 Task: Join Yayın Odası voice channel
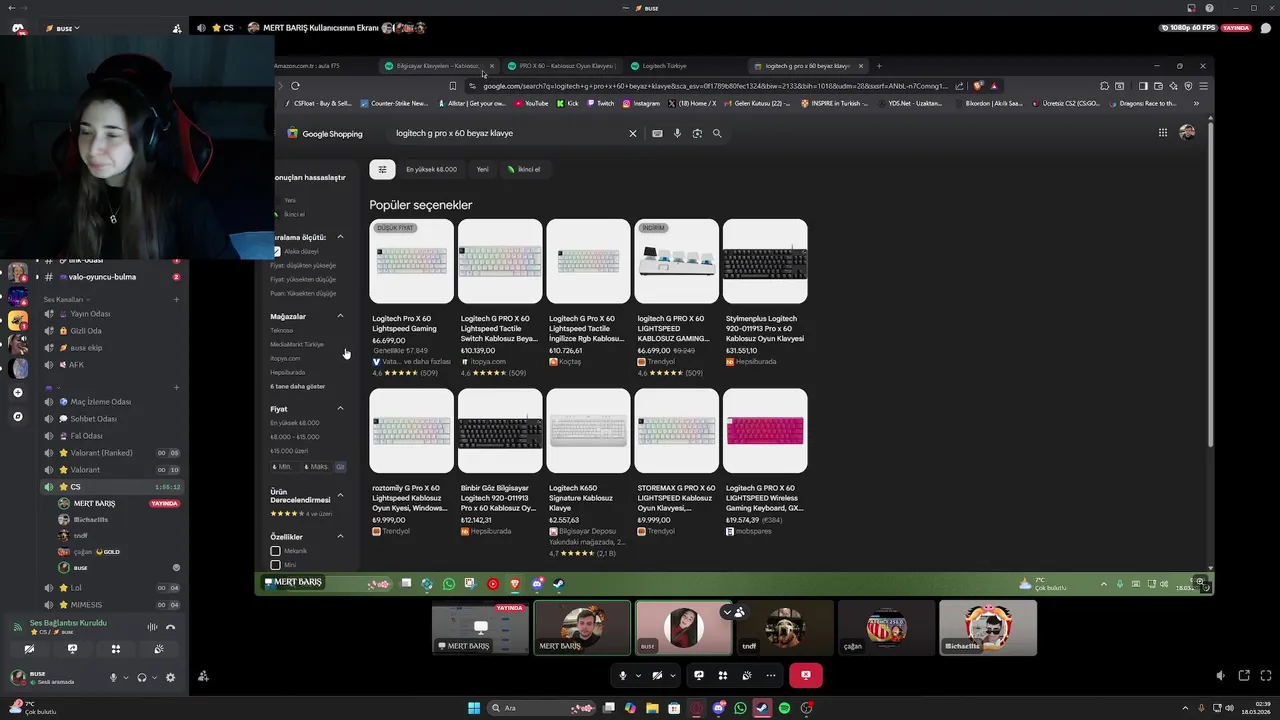tap(110, 313)
